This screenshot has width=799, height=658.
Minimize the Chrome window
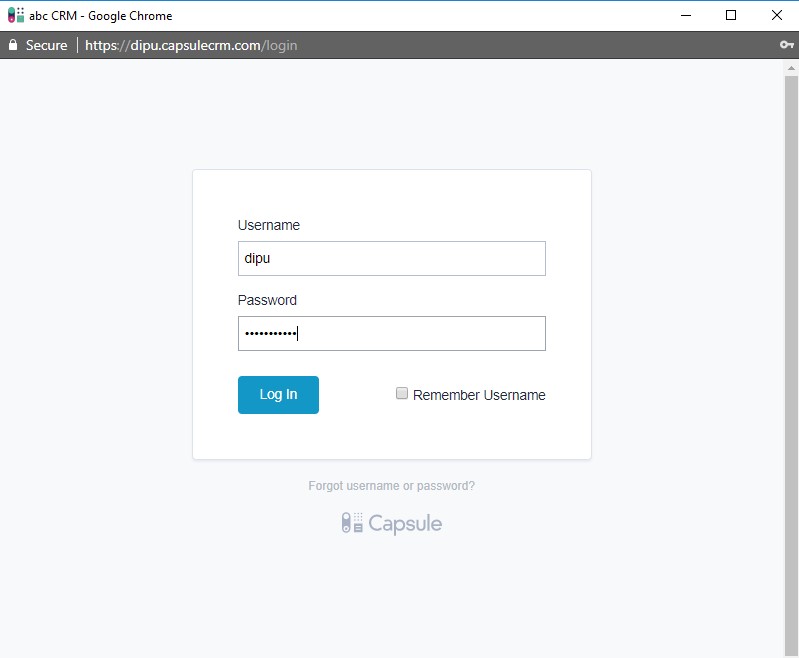(x=686, y=15)
